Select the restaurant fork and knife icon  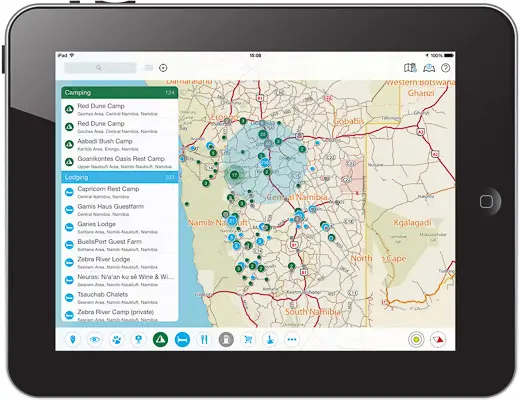click(204, 339)
